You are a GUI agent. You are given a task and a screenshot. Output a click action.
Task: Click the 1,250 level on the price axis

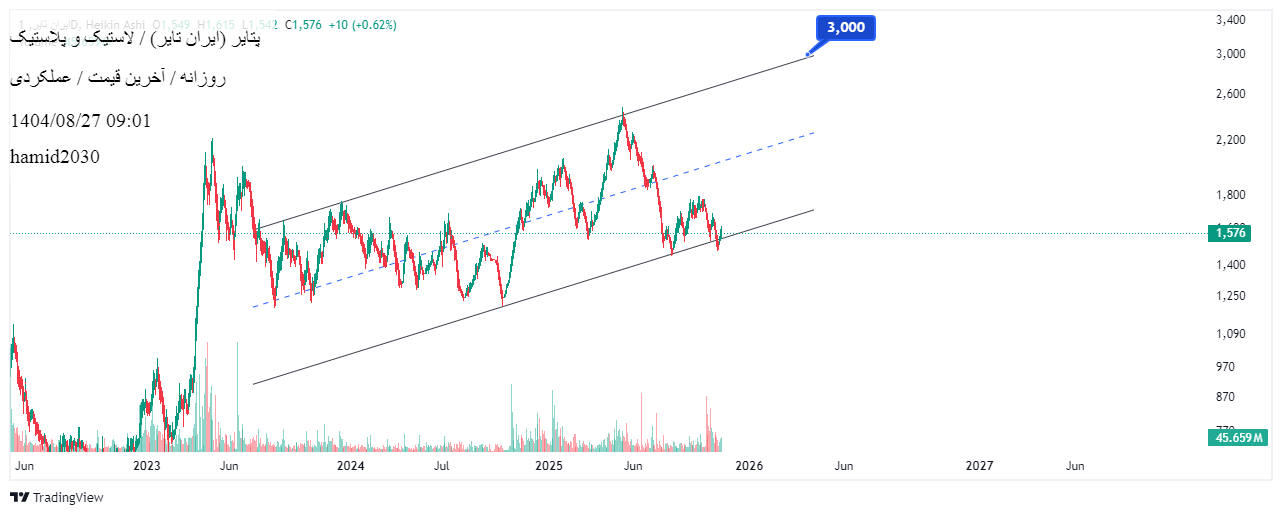click(x=1229, y=296)
